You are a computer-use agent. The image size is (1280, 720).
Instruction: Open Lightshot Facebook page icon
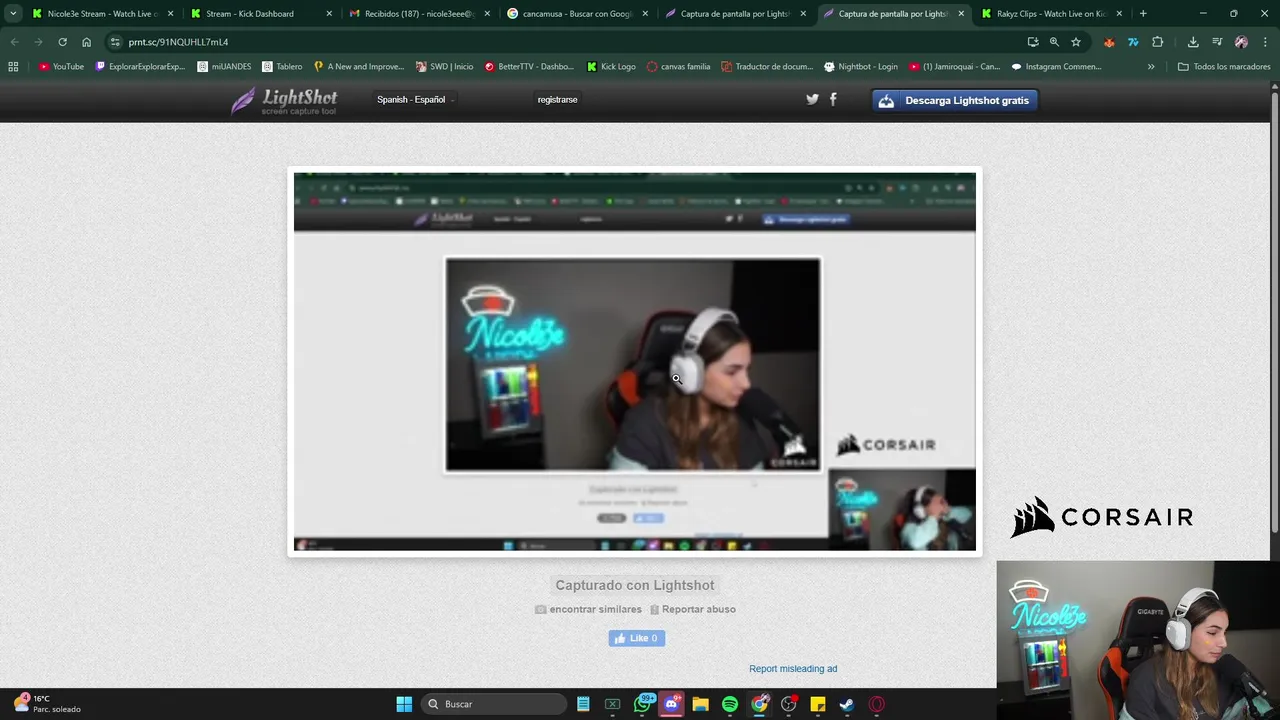click(833, 99)
